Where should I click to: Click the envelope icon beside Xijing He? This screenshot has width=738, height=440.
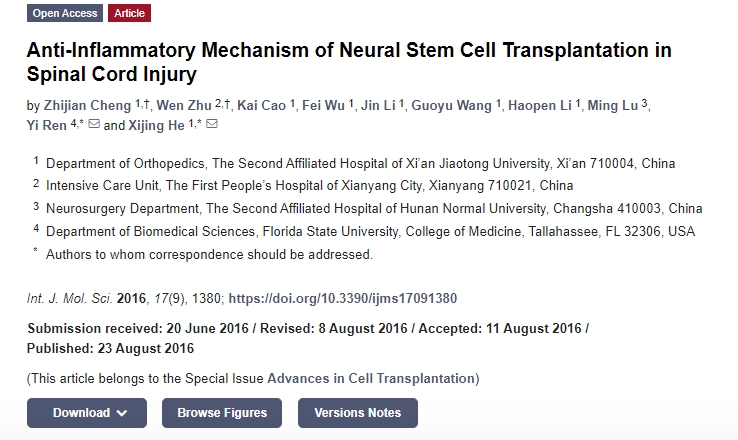coord(211,125)
